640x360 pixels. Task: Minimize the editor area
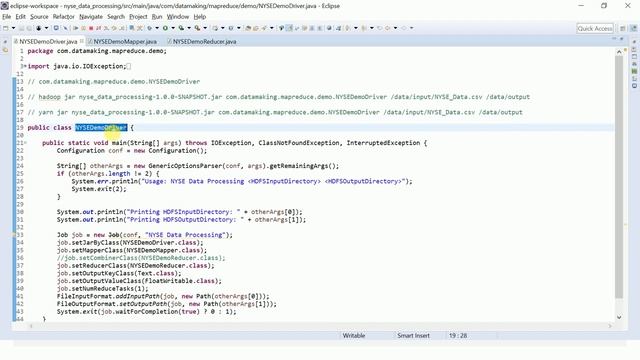click(614, 38)
